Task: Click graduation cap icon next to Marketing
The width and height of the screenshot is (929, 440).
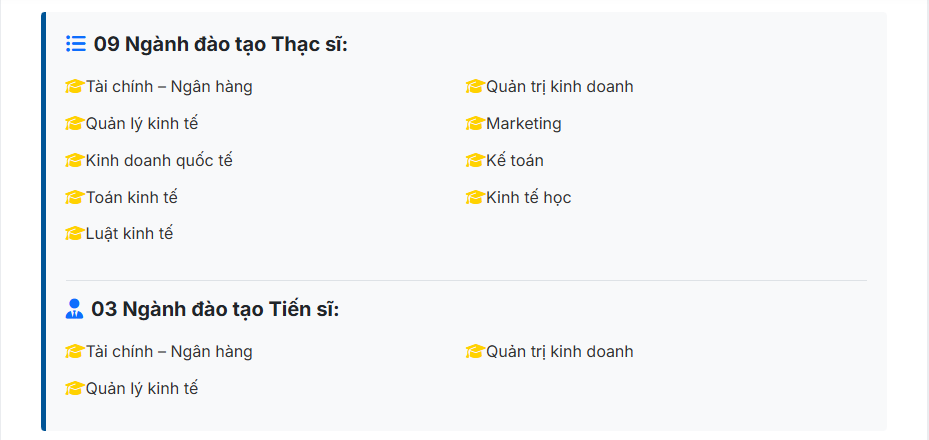Action: [x=475, y=124]
